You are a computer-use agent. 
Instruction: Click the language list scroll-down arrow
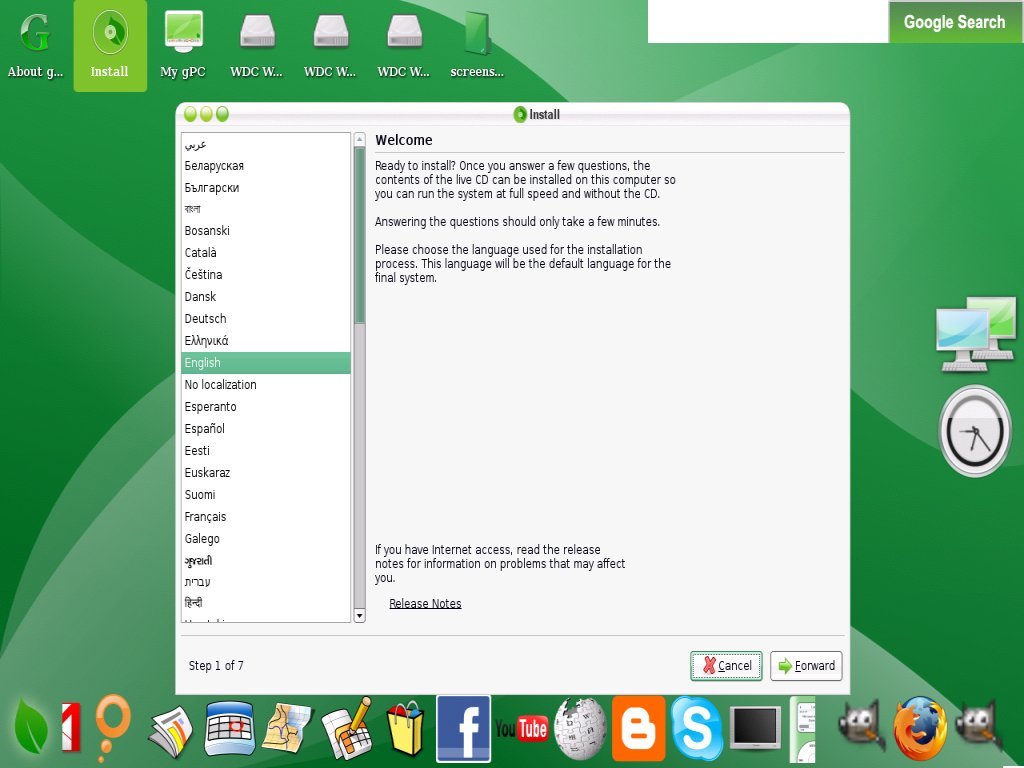[359, 616]
